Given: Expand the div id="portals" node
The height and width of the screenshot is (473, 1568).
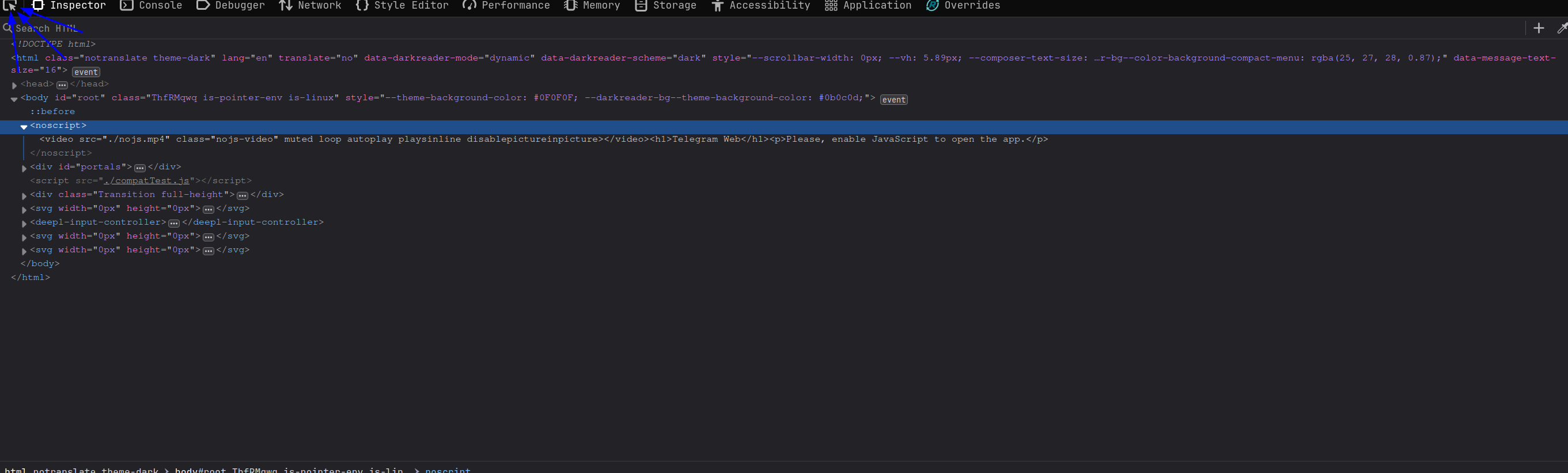Looking at the screenshot, I should (24, 168).
